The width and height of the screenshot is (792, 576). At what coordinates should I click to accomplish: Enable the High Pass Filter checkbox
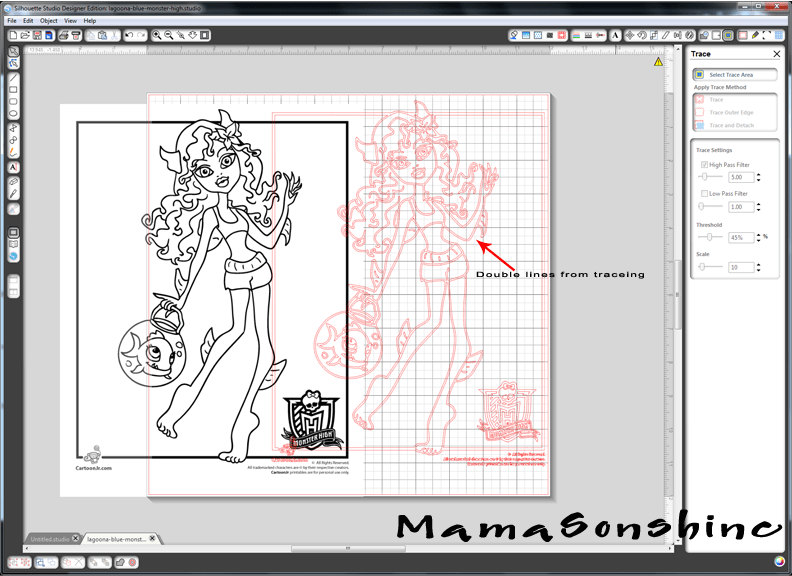point(705,164)
